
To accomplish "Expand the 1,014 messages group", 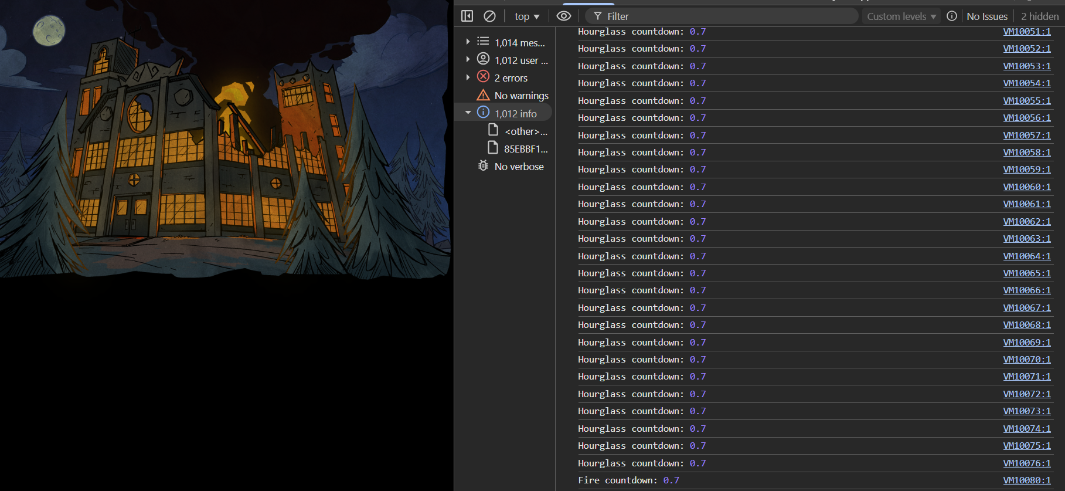I will pos(468,42).
